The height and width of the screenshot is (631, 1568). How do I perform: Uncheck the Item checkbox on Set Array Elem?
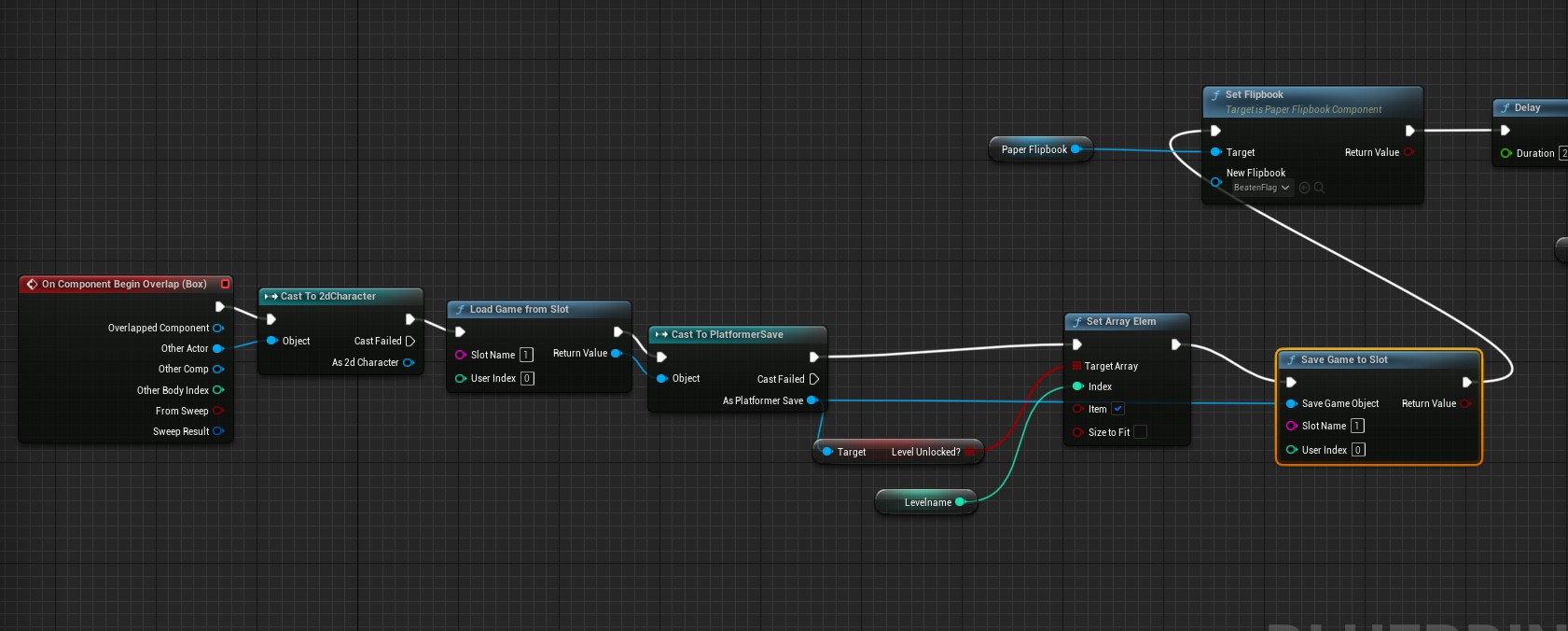coord(1117,409)
